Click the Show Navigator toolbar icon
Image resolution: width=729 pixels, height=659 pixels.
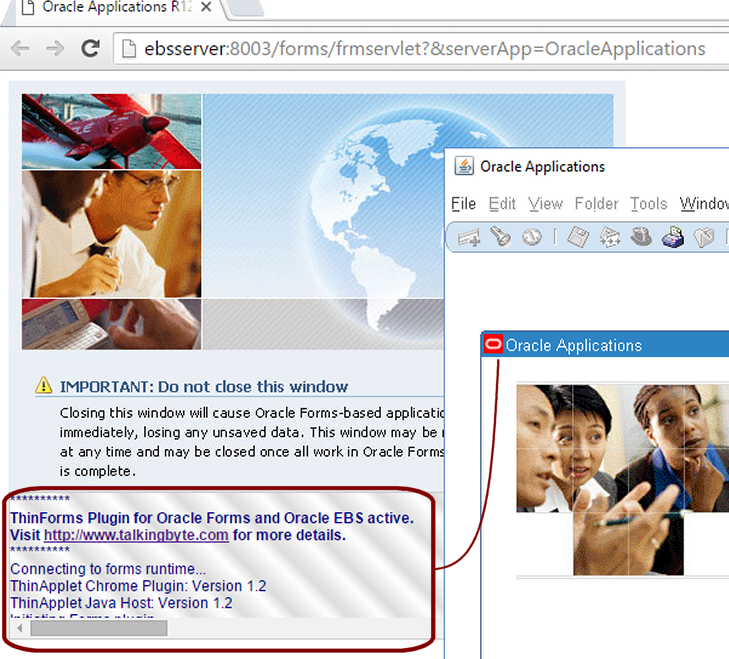click(531, 237)
